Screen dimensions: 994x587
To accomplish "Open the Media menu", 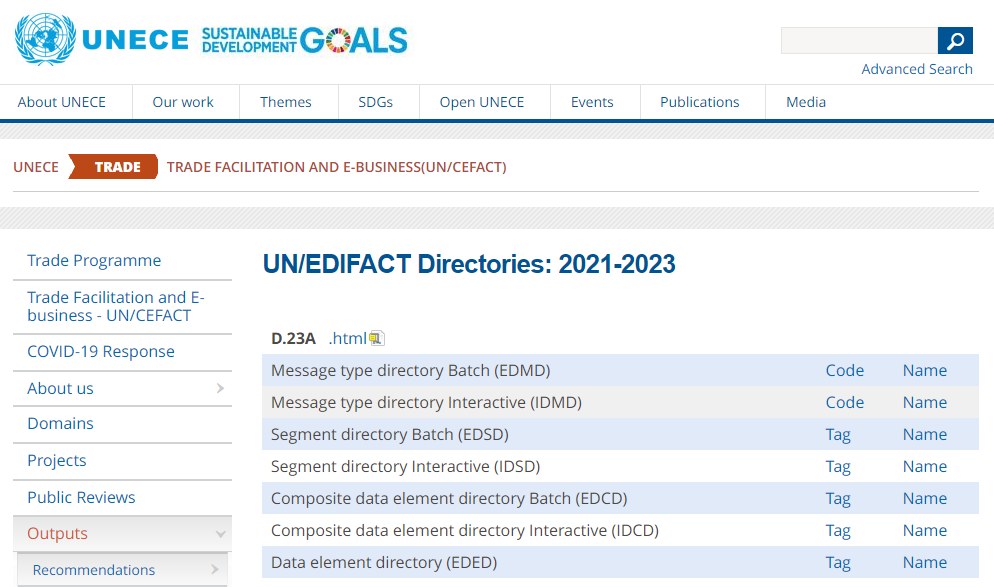I will pyautogui.click(x=806, y=102).
